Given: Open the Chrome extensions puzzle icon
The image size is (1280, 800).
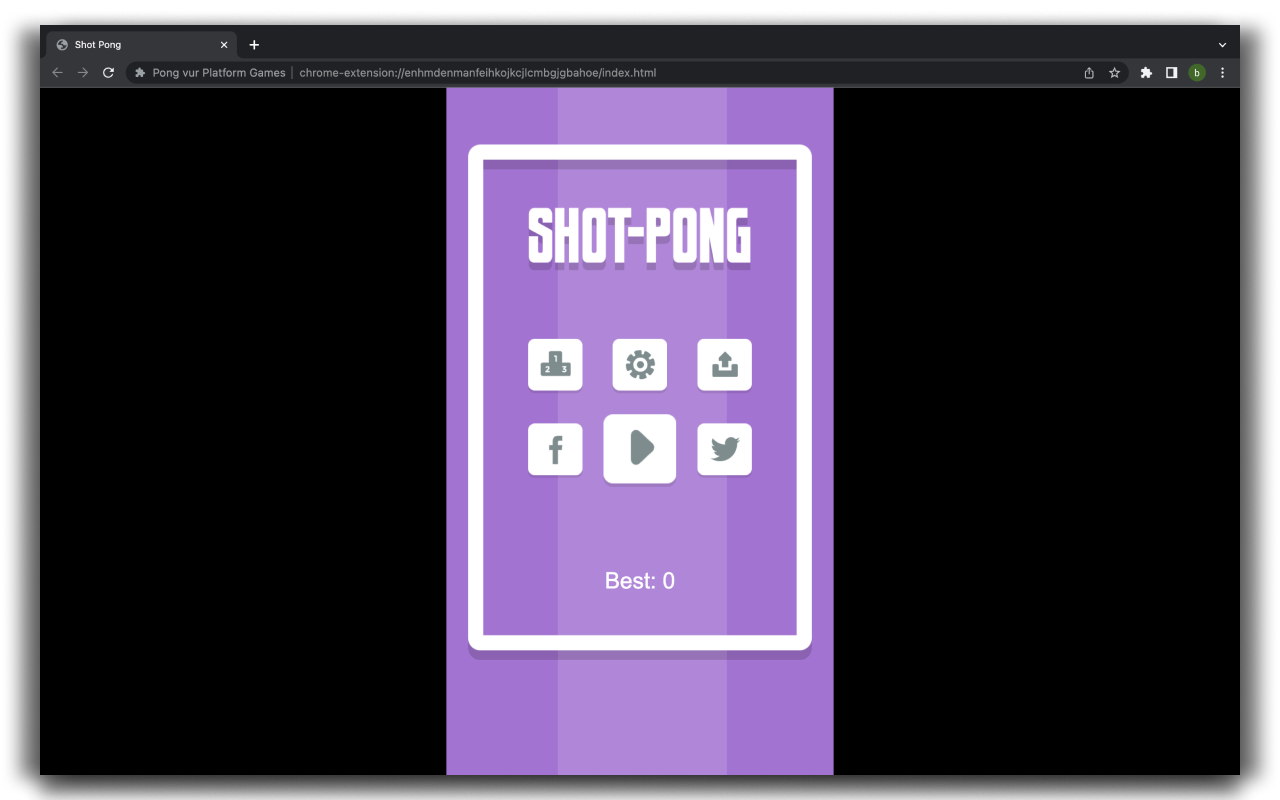Looking at the screenshot, I should point(1145,72).
